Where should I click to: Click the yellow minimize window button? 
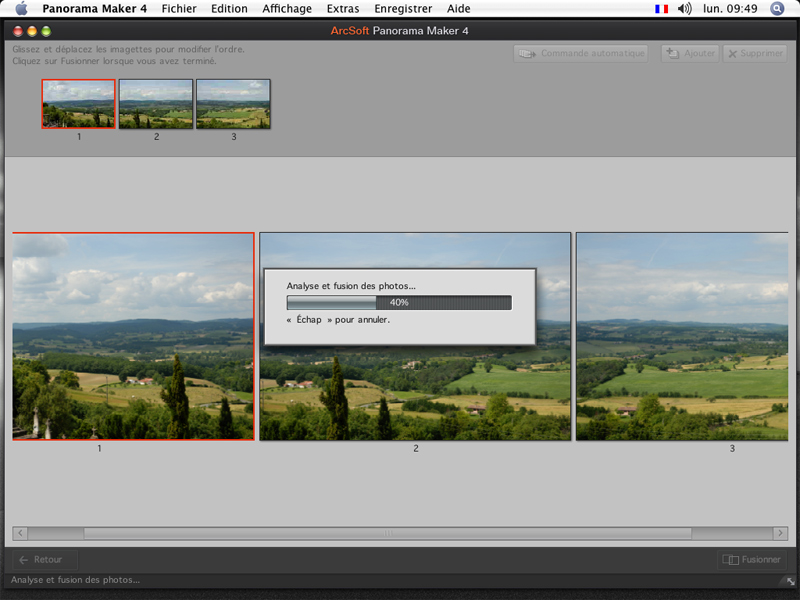point(32,31)
